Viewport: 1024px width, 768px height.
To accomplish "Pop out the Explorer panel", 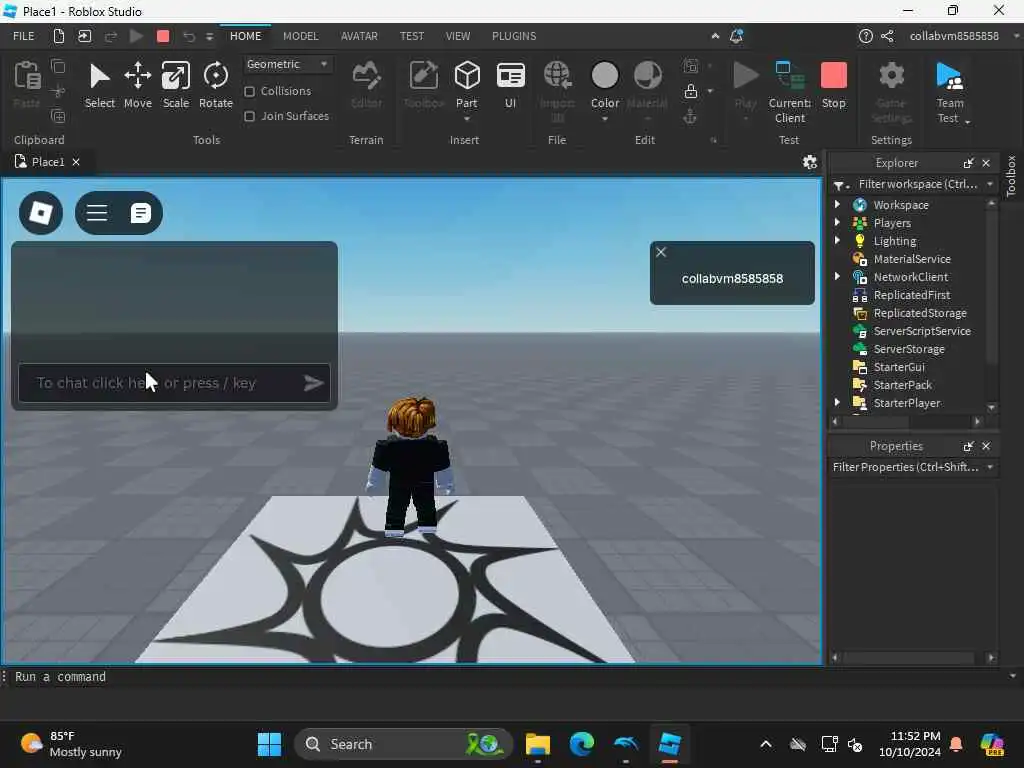I will [x=968, y=163].
